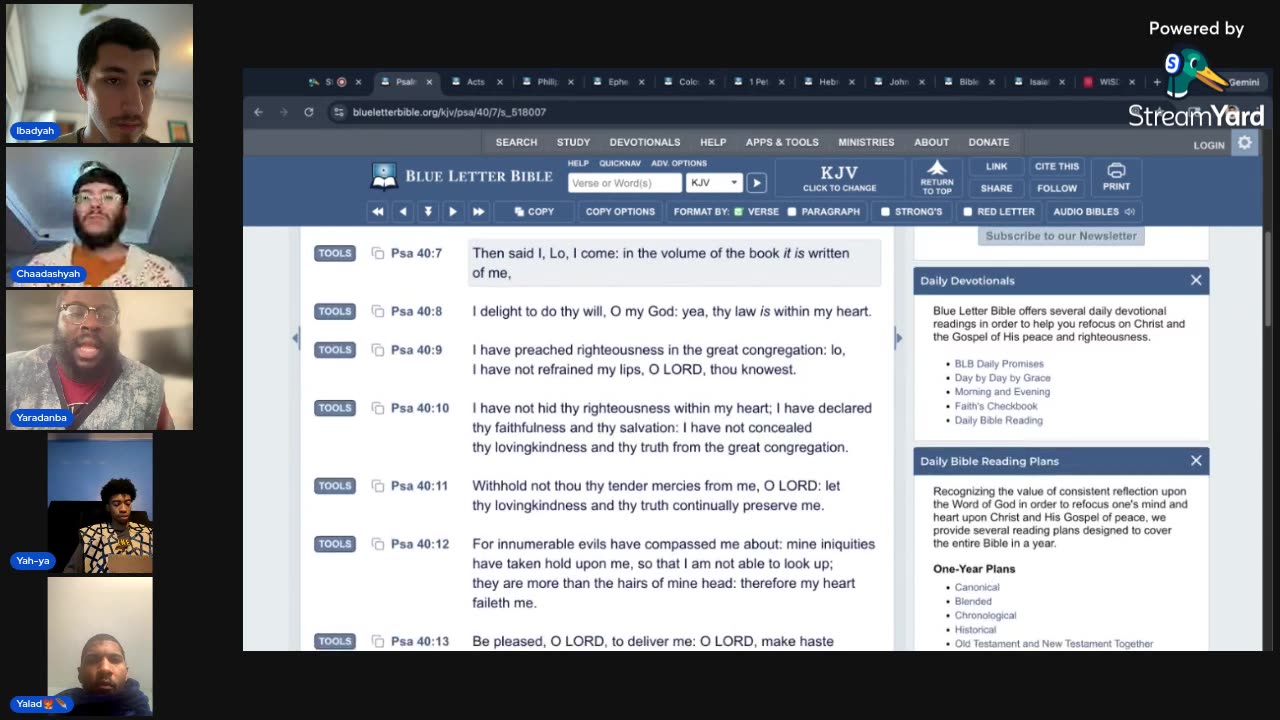
Task: Enable the Paragraph format checkbox
Action: [x=792, y=212]
